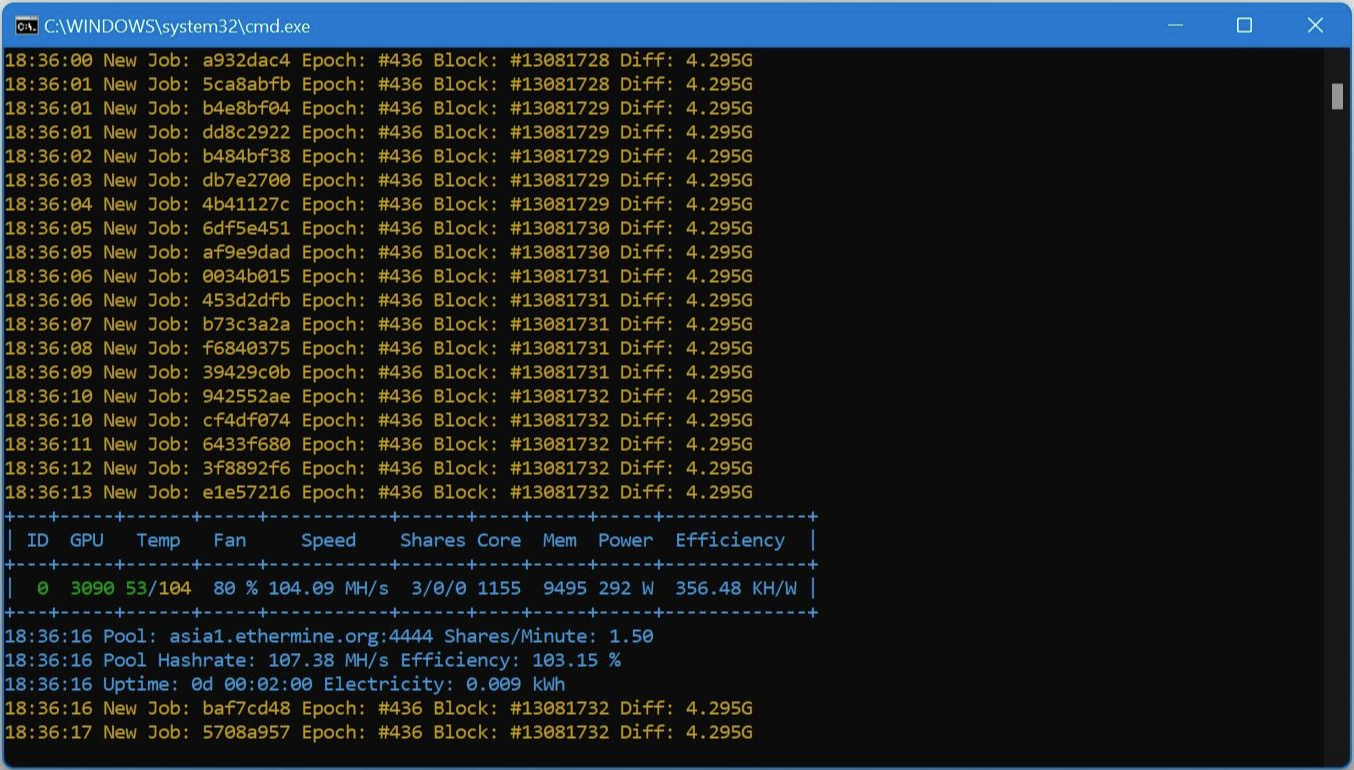
Task: Click memory clock value 9495
Action: point(565,588)
